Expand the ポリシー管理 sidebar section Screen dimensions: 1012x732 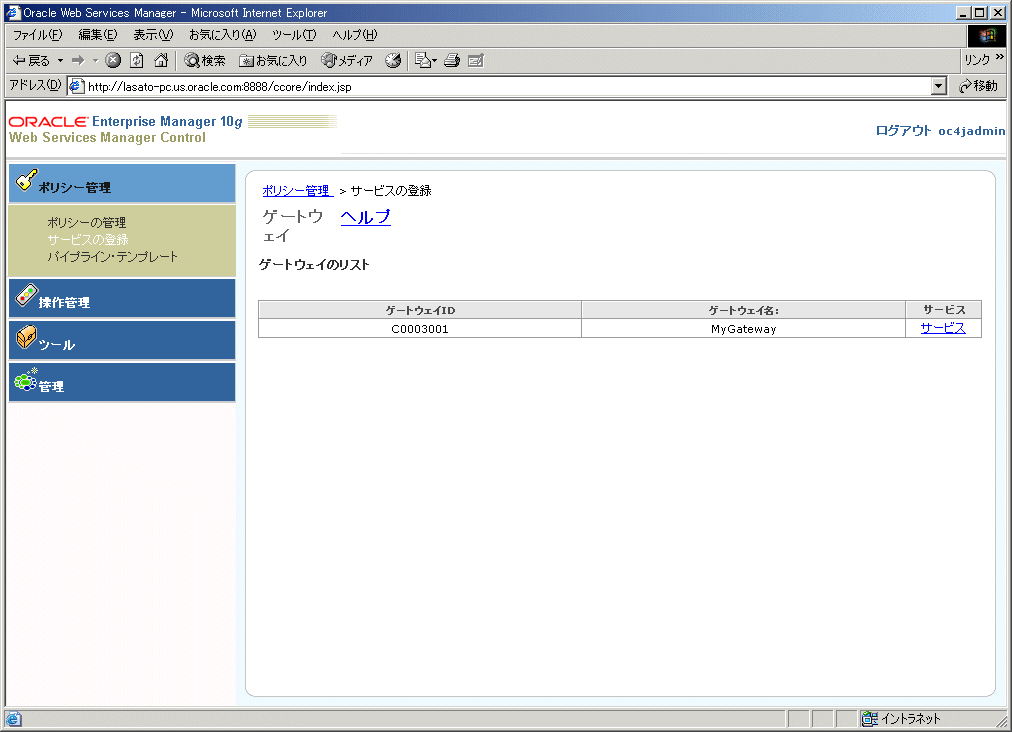(122, 183)
